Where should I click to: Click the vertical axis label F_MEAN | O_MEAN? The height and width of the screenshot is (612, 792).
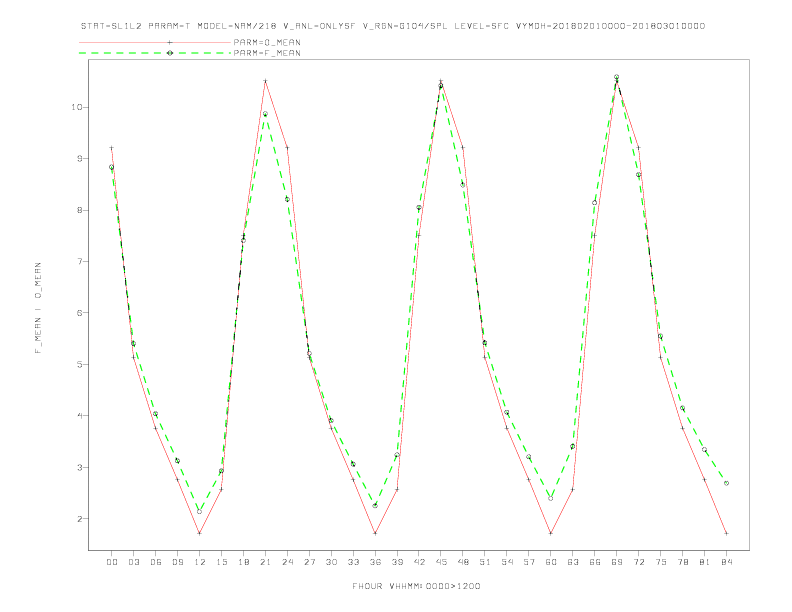pos(38,308)
